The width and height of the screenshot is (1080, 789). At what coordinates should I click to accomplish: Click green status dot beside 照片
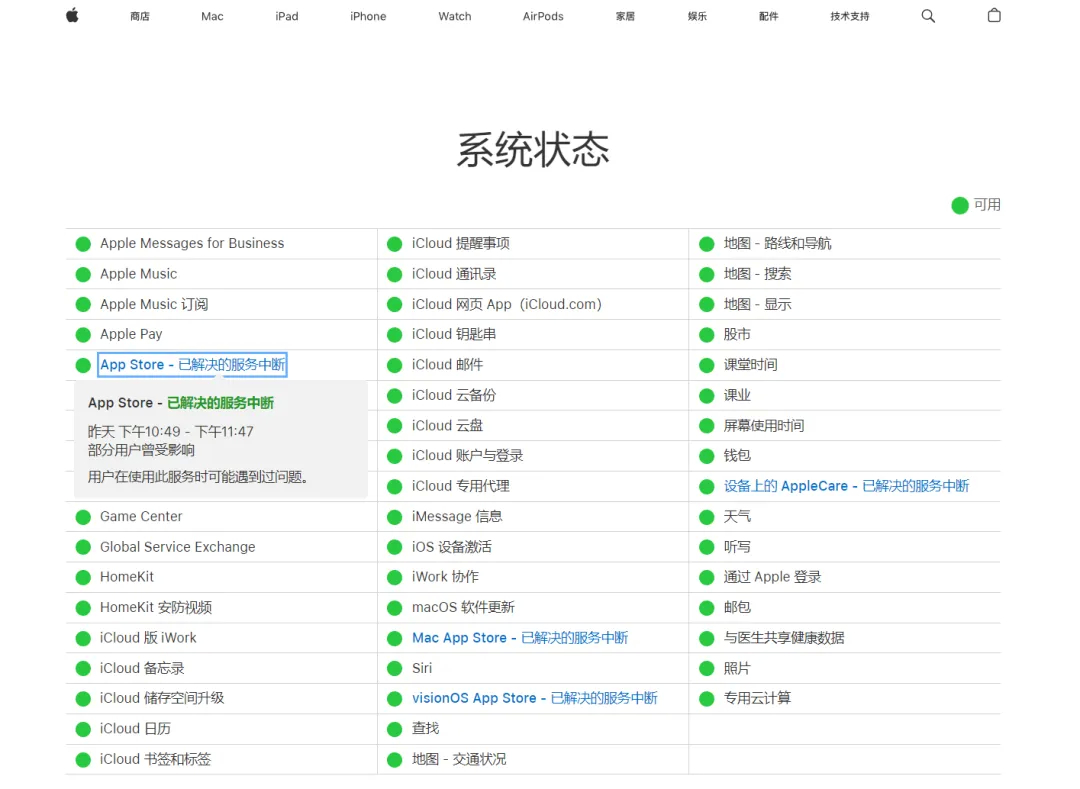pos(707,669)
